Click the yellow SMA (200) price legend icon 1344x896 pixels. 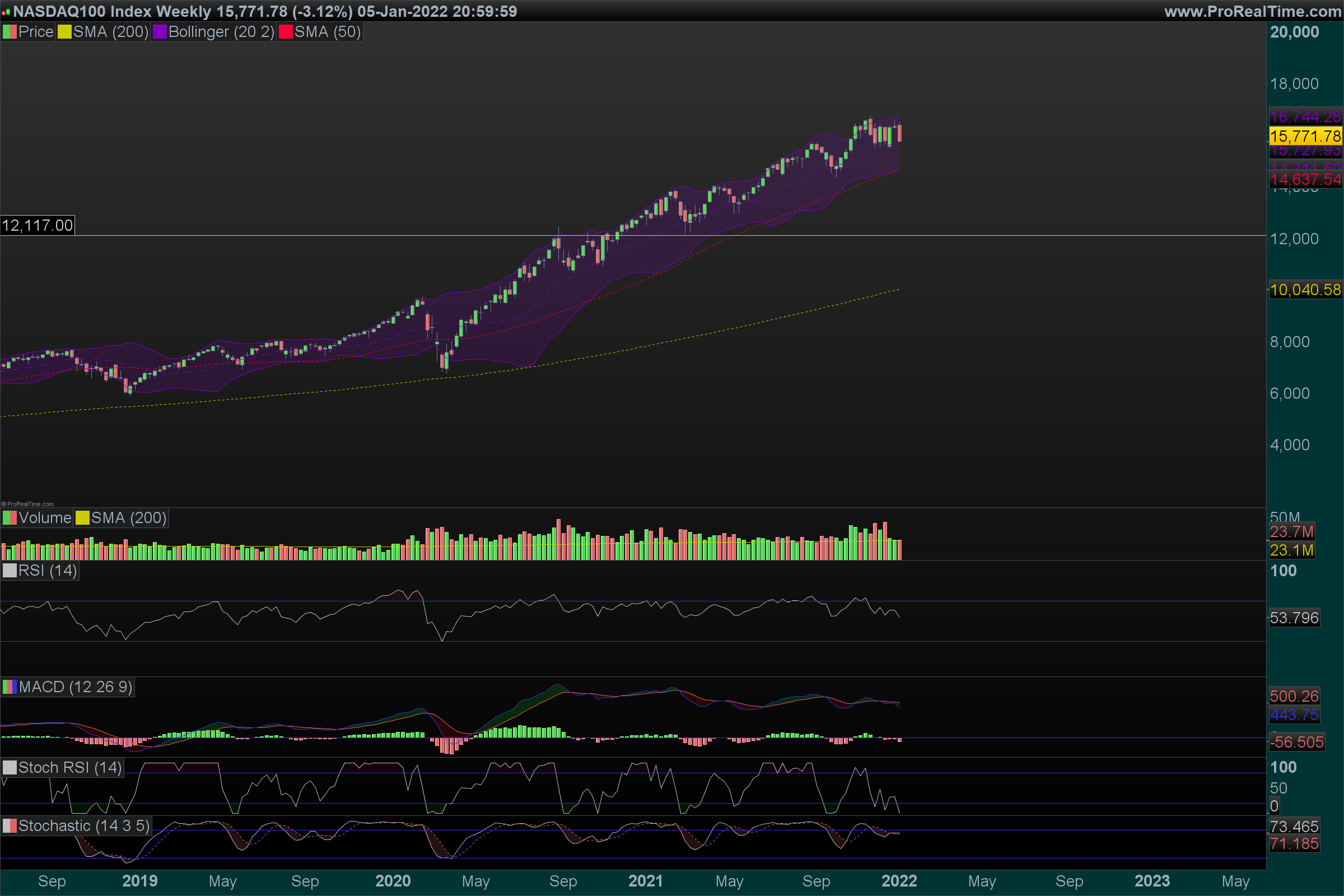click(64, 32)
